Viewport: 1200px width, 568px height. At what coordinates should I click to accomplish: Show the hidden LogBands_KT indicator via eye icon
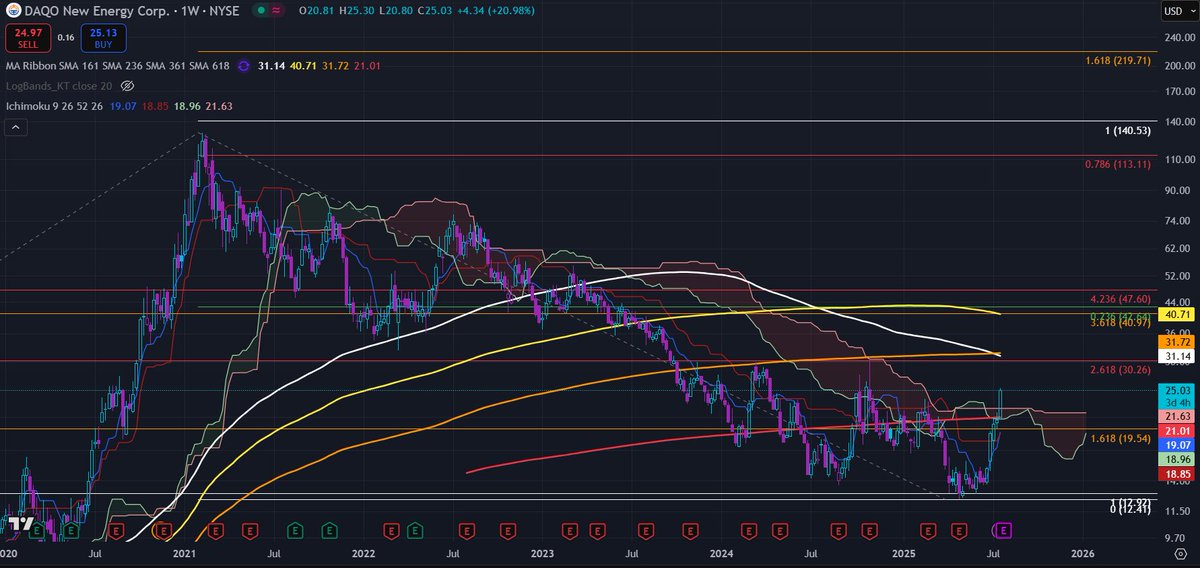click(128, 86)
